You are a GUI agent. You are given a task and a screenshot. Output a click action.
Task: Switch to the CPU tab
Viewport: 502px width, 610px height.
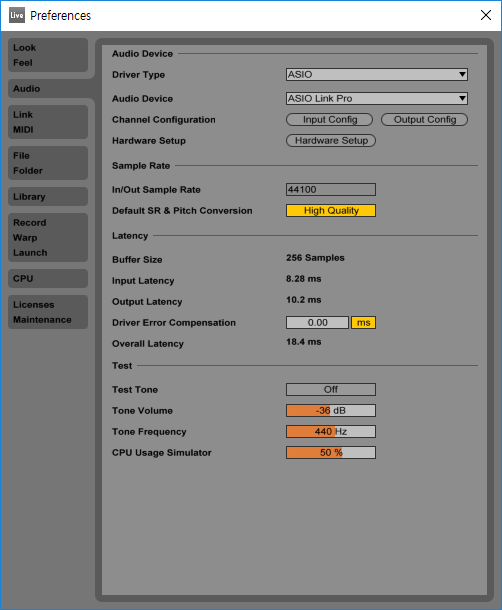[48, 279]
